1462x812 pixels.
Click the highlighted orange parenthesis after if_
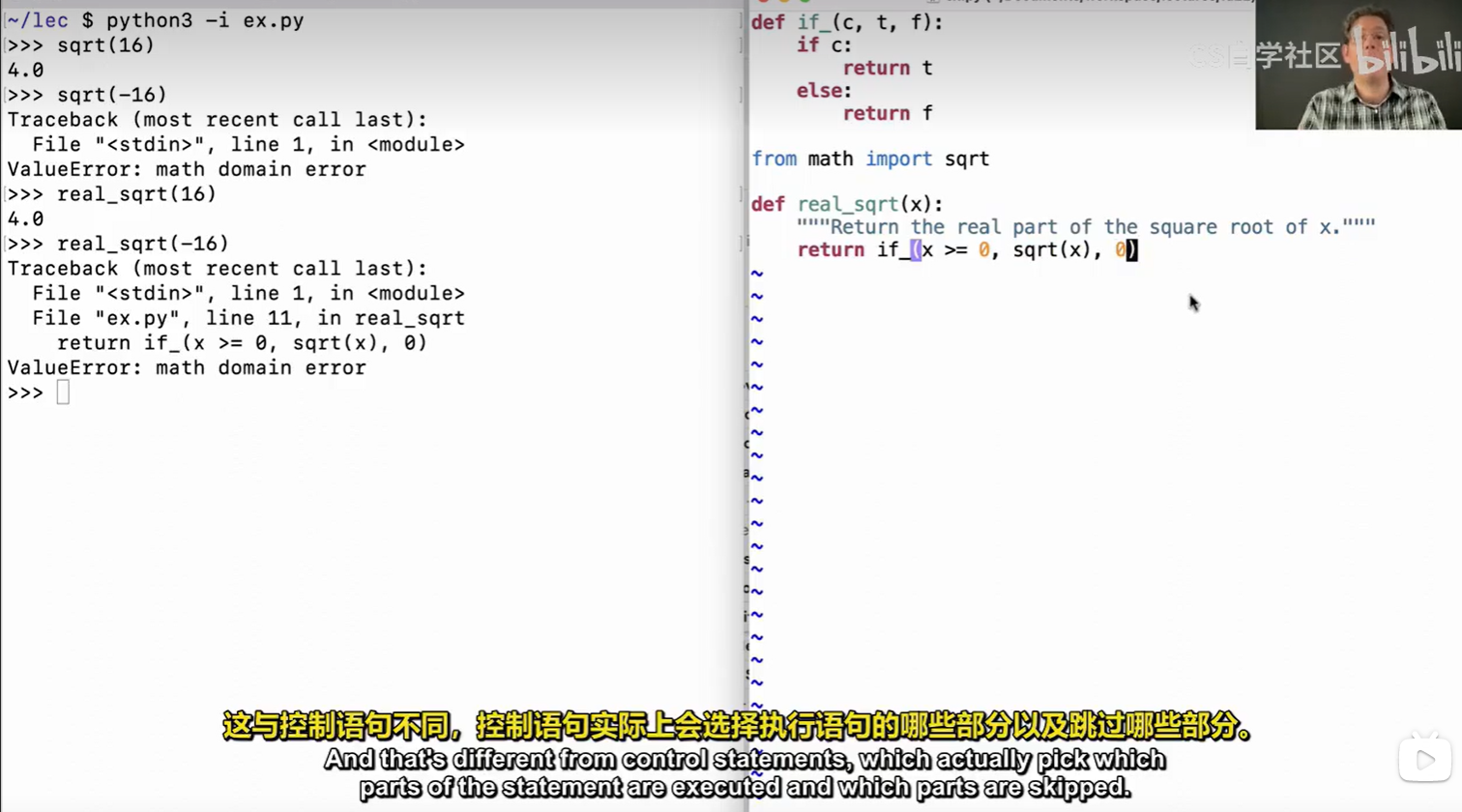pyautogui.click(x=914, y=249)
